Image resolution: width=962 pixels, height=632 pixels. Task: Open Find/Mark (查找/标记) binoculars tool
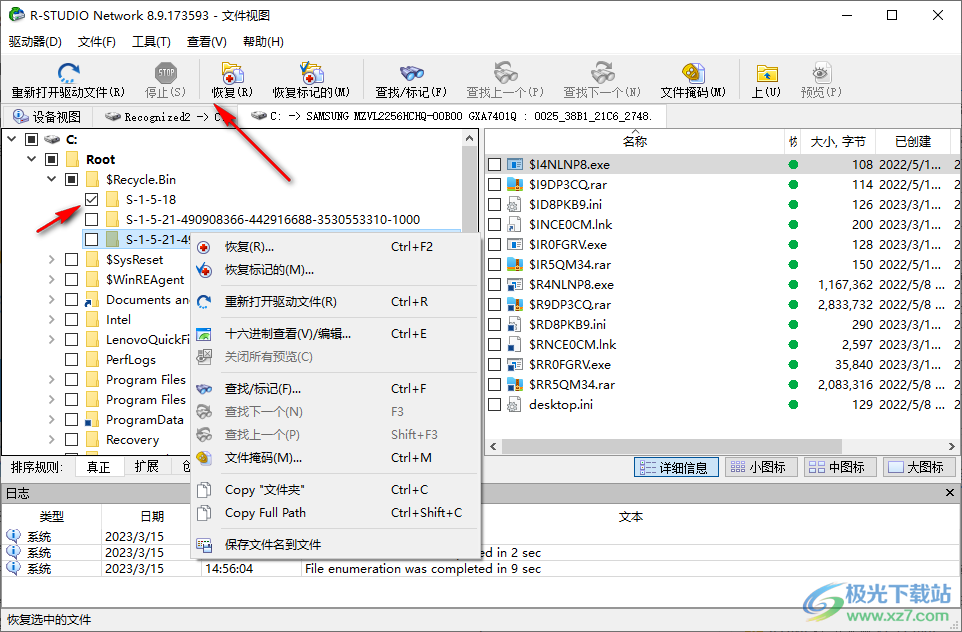point(412,73)
